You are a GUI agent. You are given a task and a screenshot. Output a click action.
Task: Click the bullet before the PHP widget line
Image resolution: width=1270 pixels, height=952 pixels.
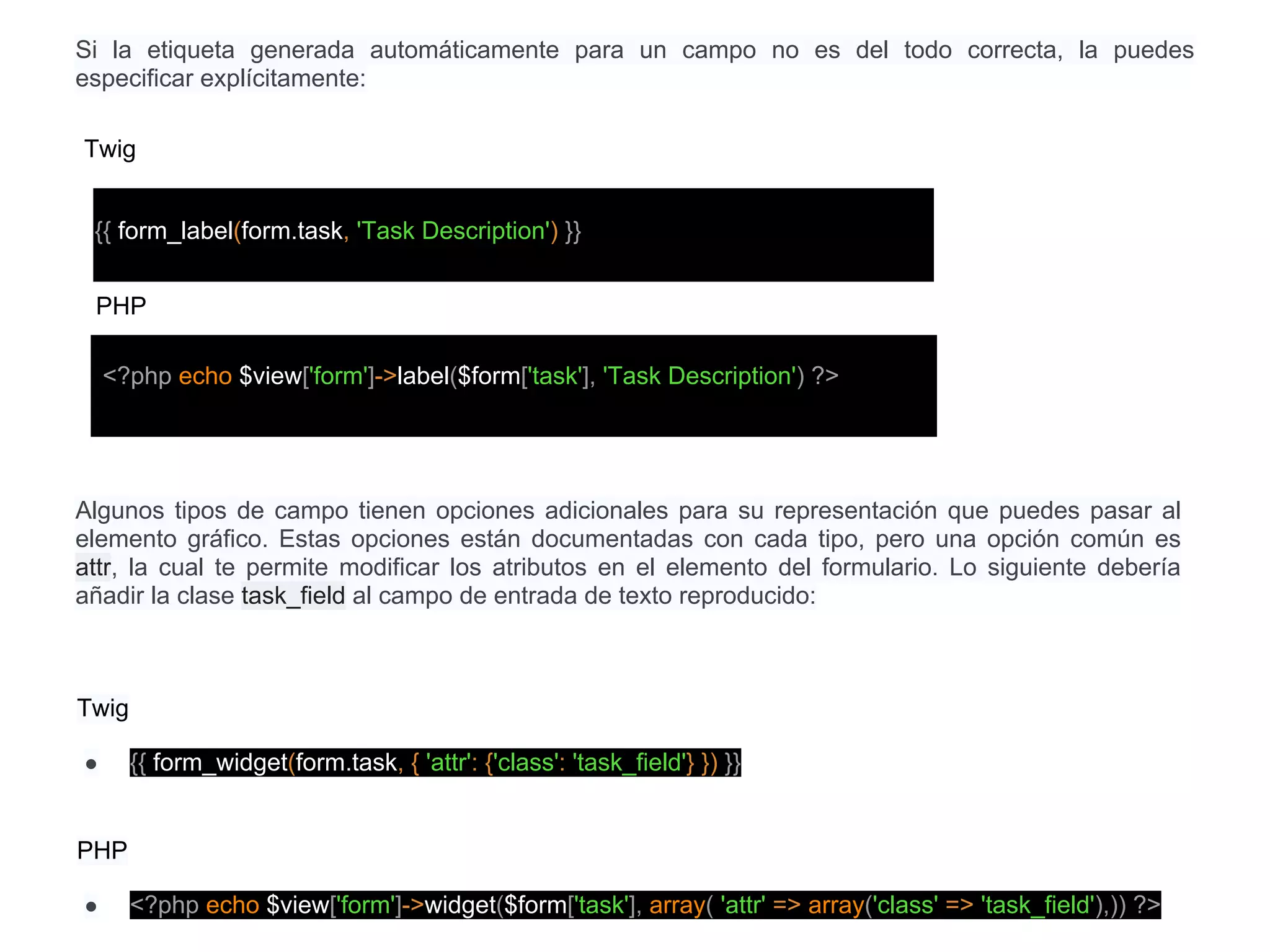tap(91, 907)
